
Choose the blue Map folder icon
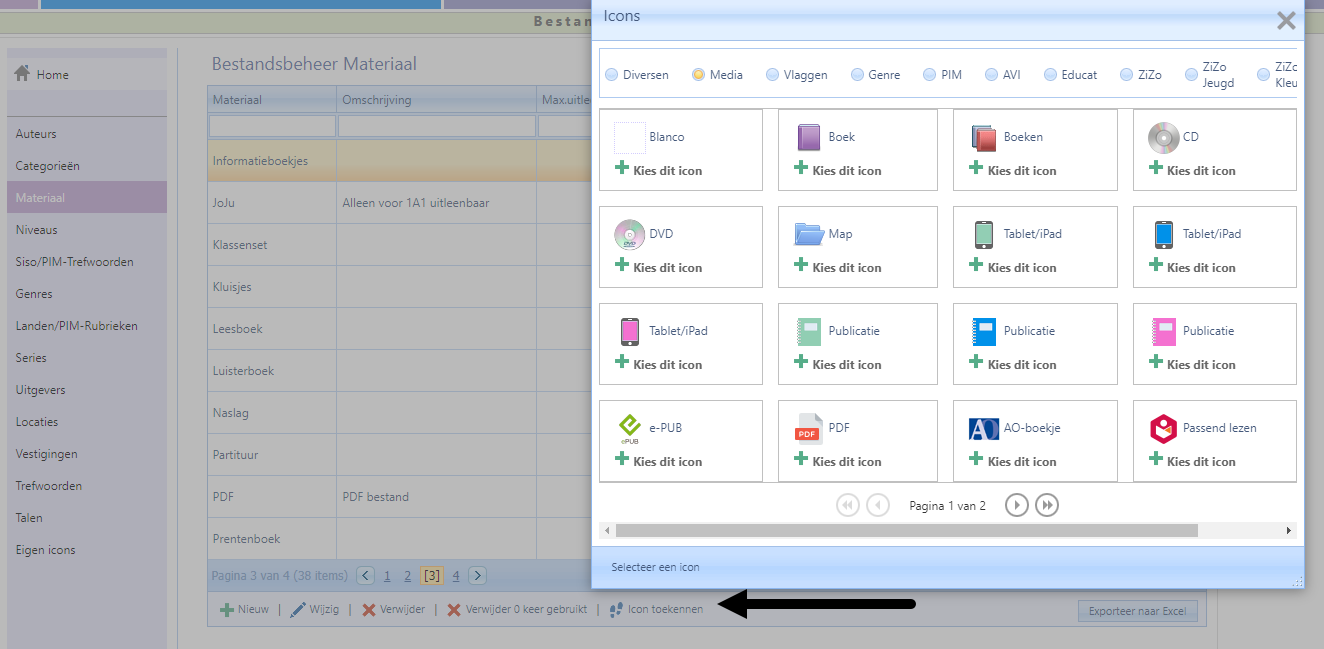pyautogui.click(x=809, y=234)
